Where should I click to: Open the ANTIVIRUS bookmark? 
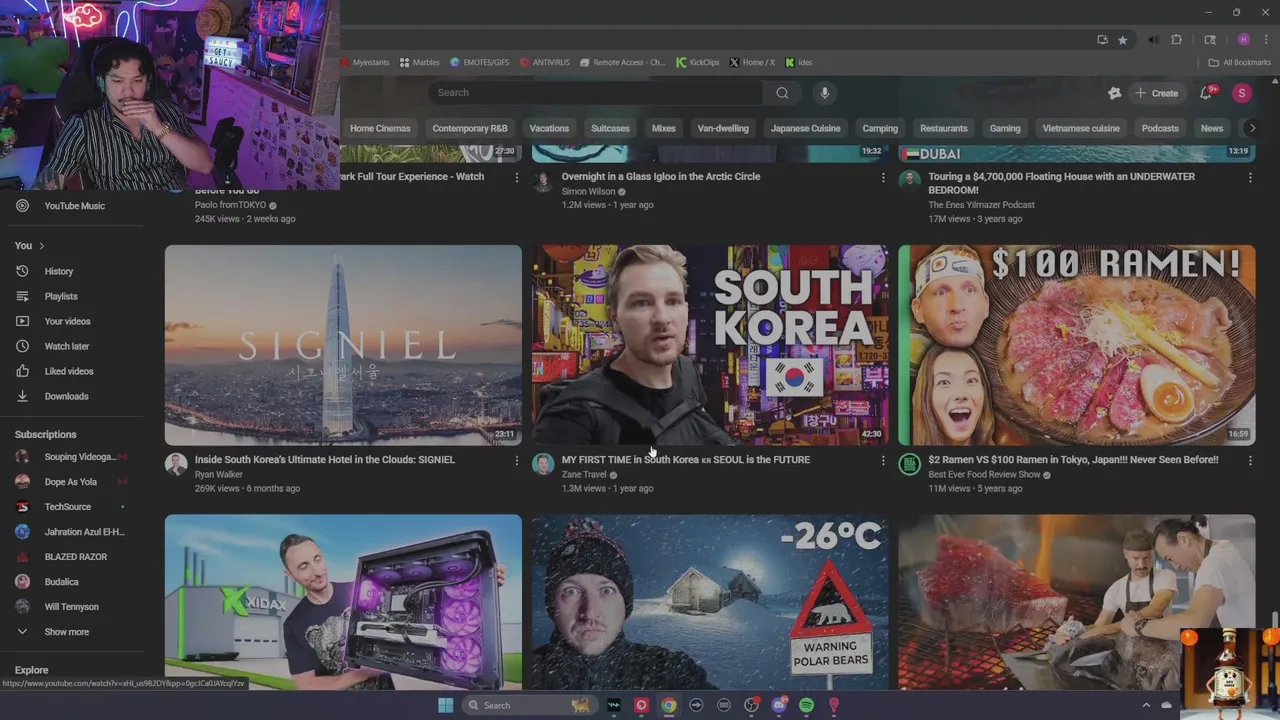(544, 62)
